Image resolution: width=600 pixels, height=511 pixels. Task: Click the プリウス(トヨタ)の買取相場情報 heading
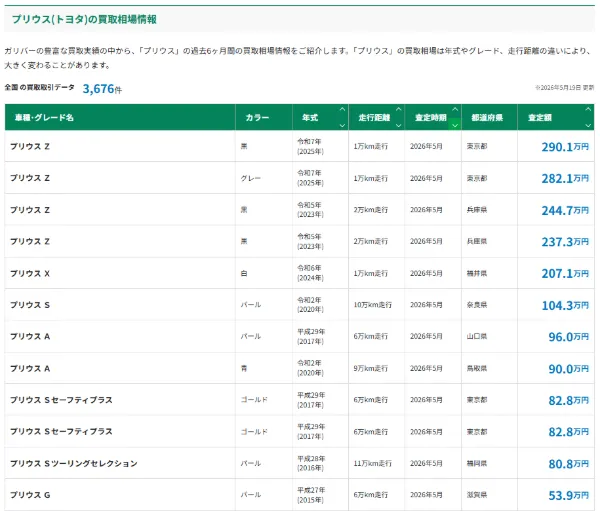pyautogui.click(x=84, y=19)
